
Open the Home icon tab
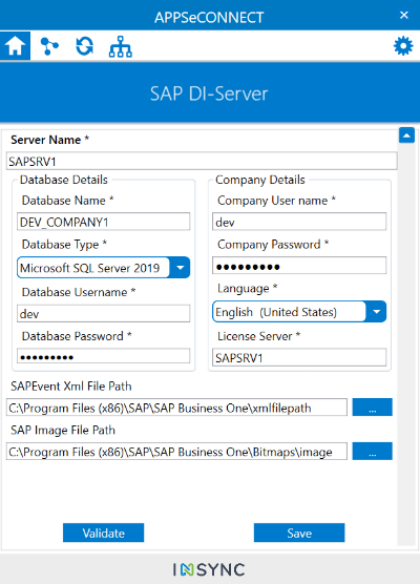(15, 46)
